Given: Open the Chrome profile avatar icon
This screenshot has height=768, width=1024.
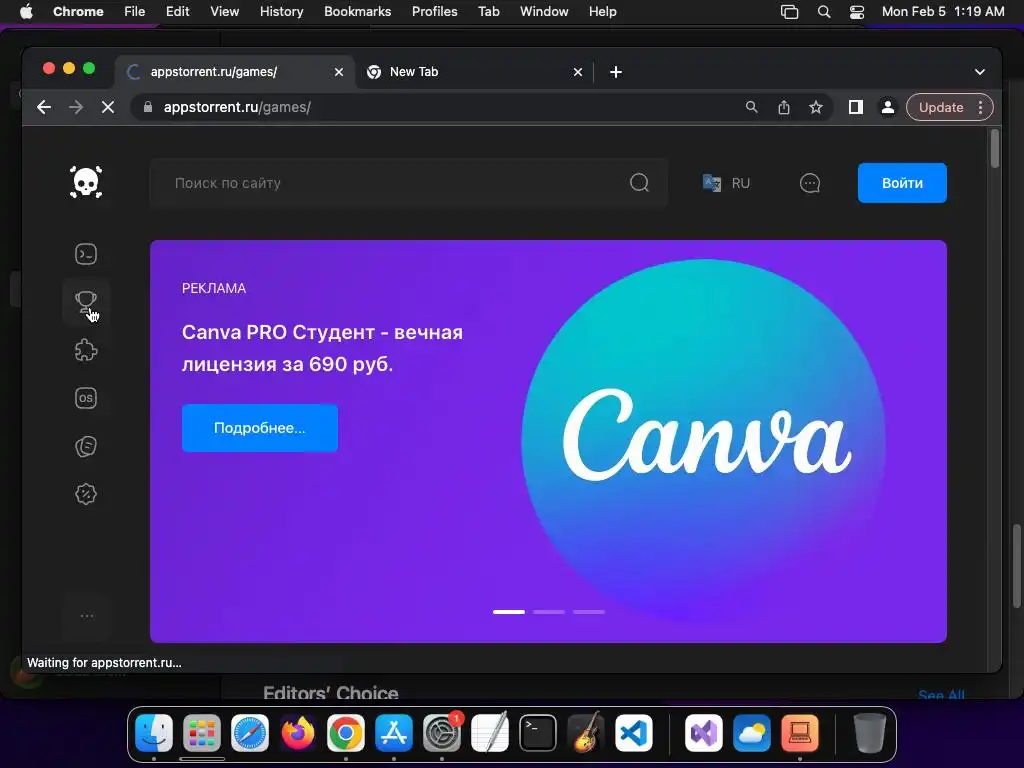Looking at the screenshot, I should pyautogui.click(x=888, y=107).
